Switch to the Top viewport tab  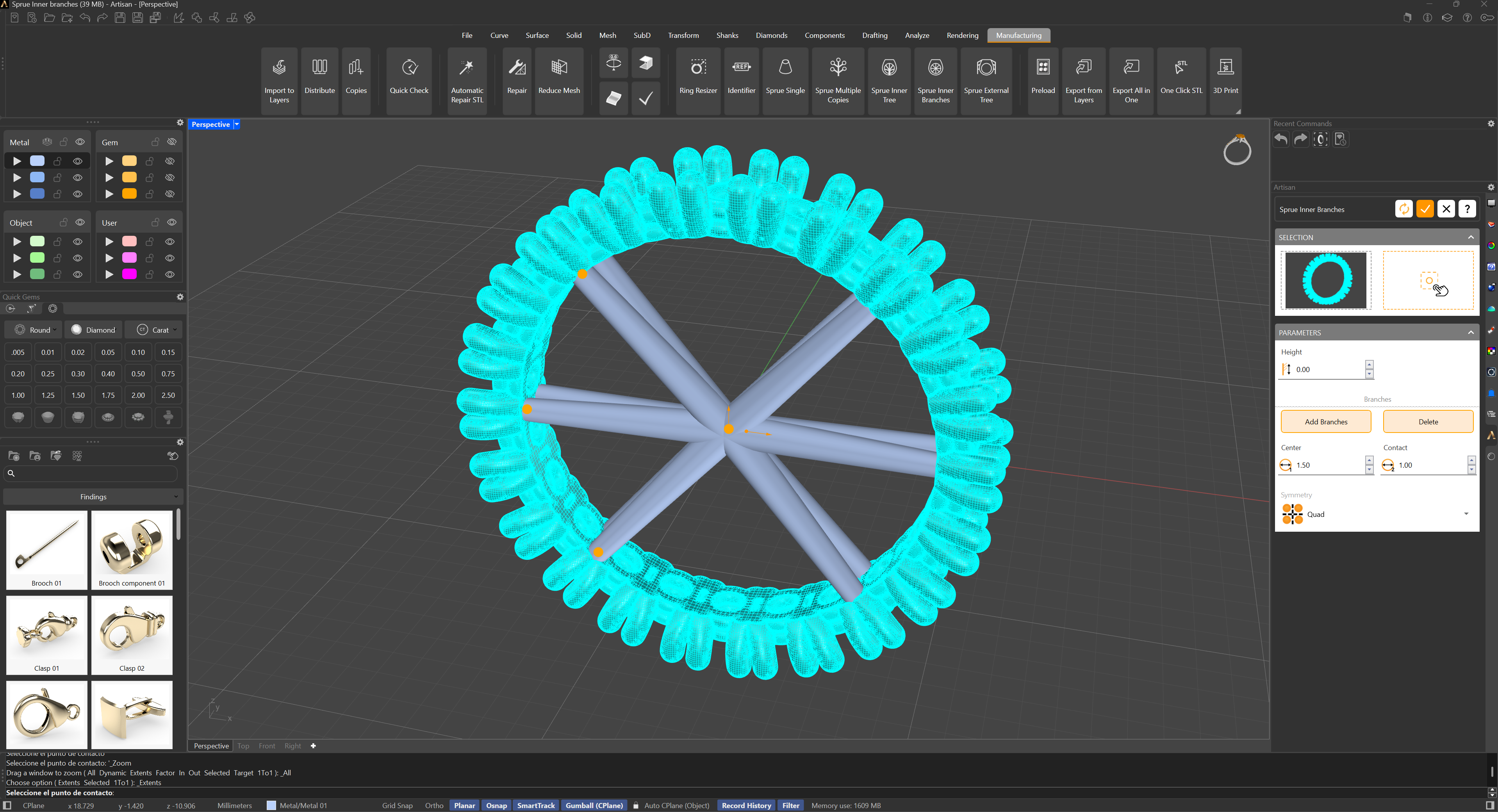pyautogui.click(x=243, y=746)
